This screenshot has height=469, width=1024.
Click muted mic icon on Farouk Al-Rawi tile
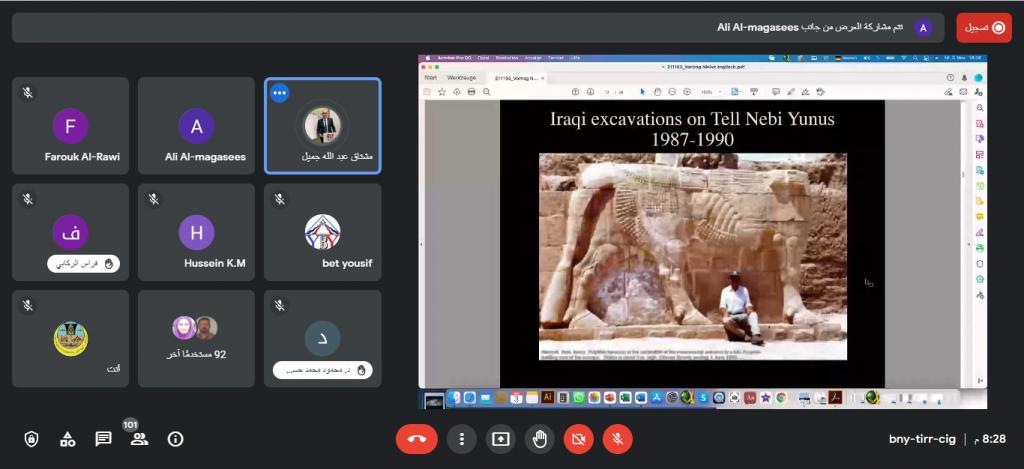click(29, 93)
